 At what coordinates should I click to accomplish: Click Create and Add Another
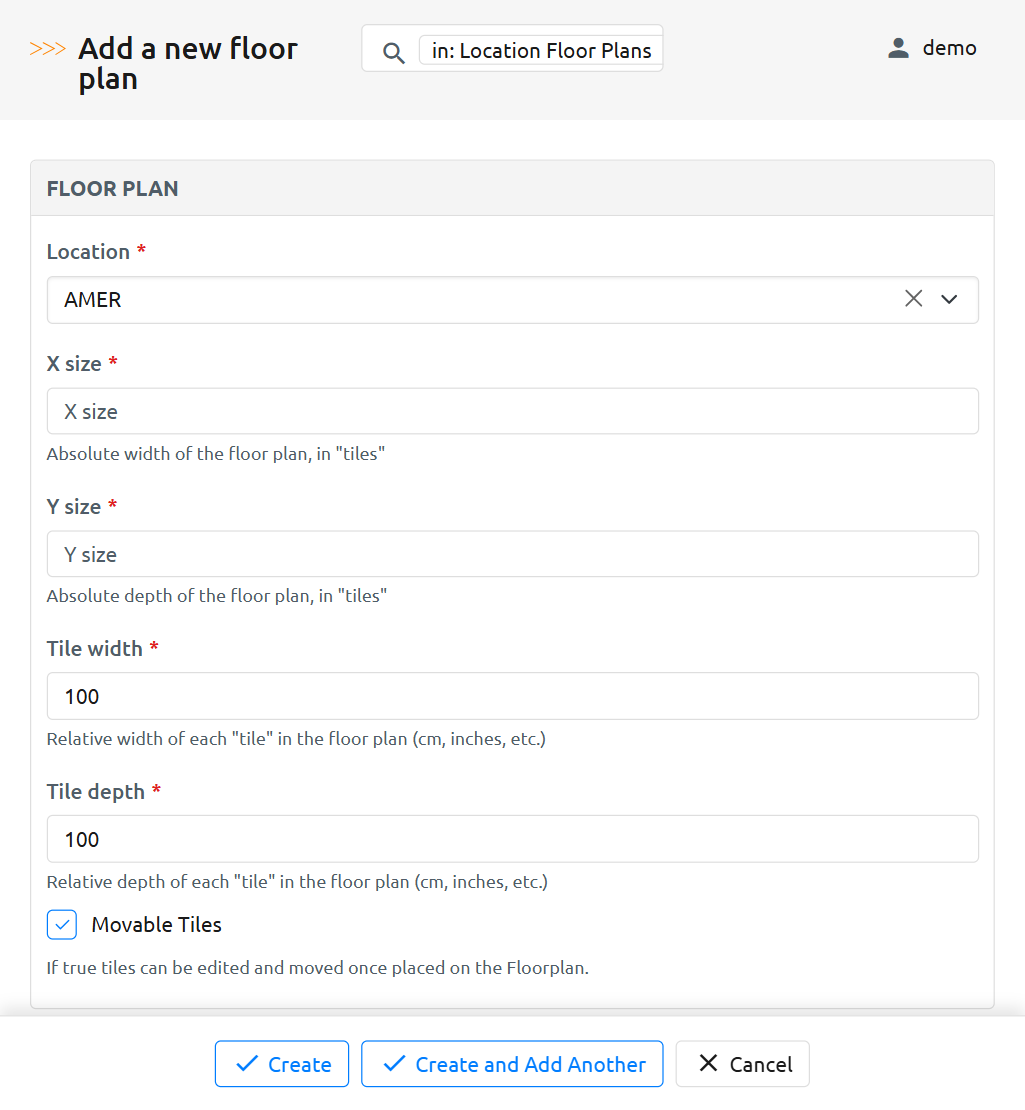[511, 1063]
